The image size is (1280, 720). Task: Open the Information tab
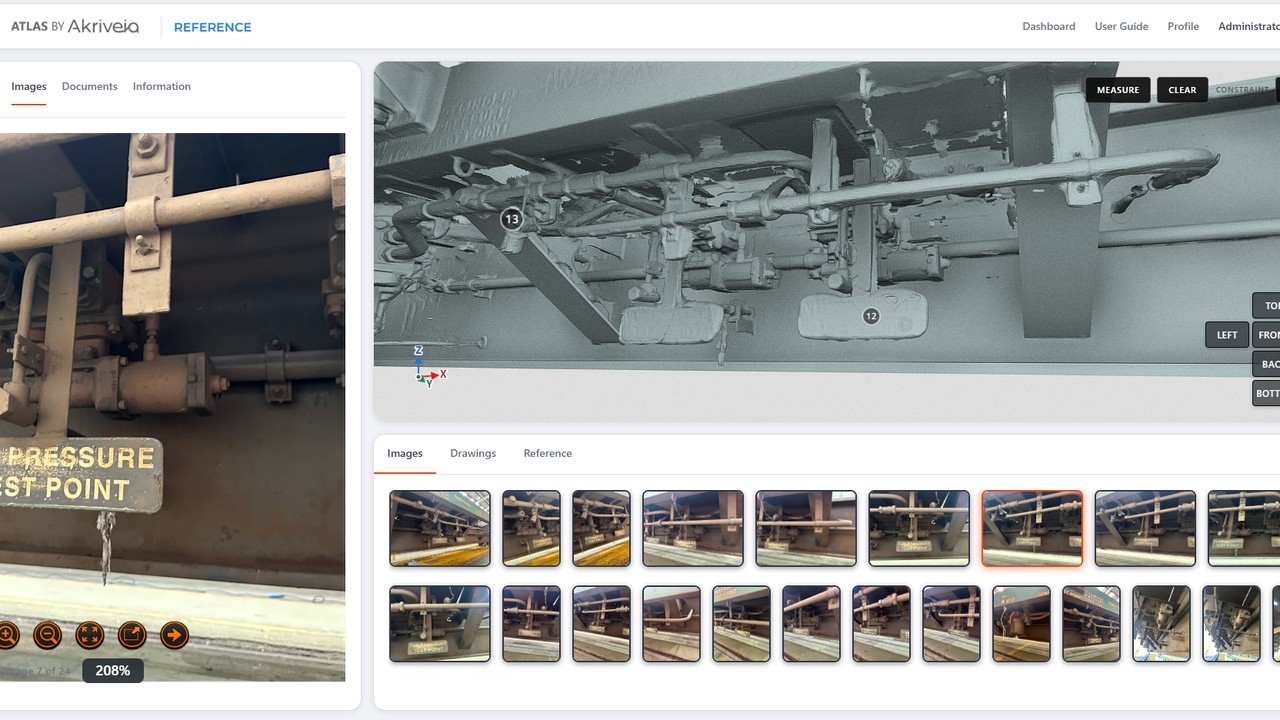162,86
